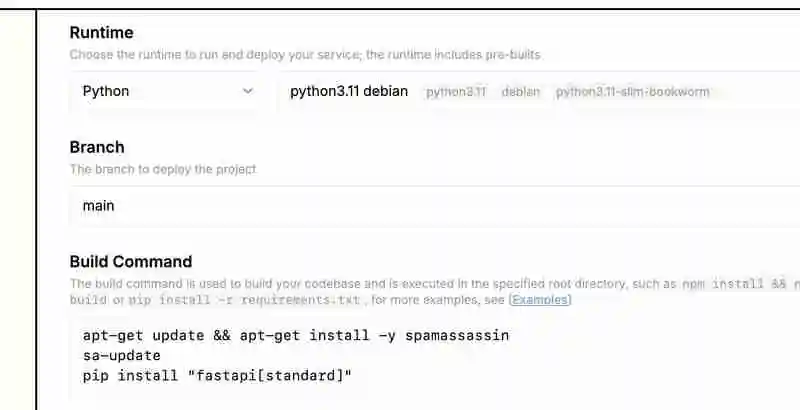Click the Runtime section heading
This screenshot has height=410, width=800.
click(x=101, y=33)
